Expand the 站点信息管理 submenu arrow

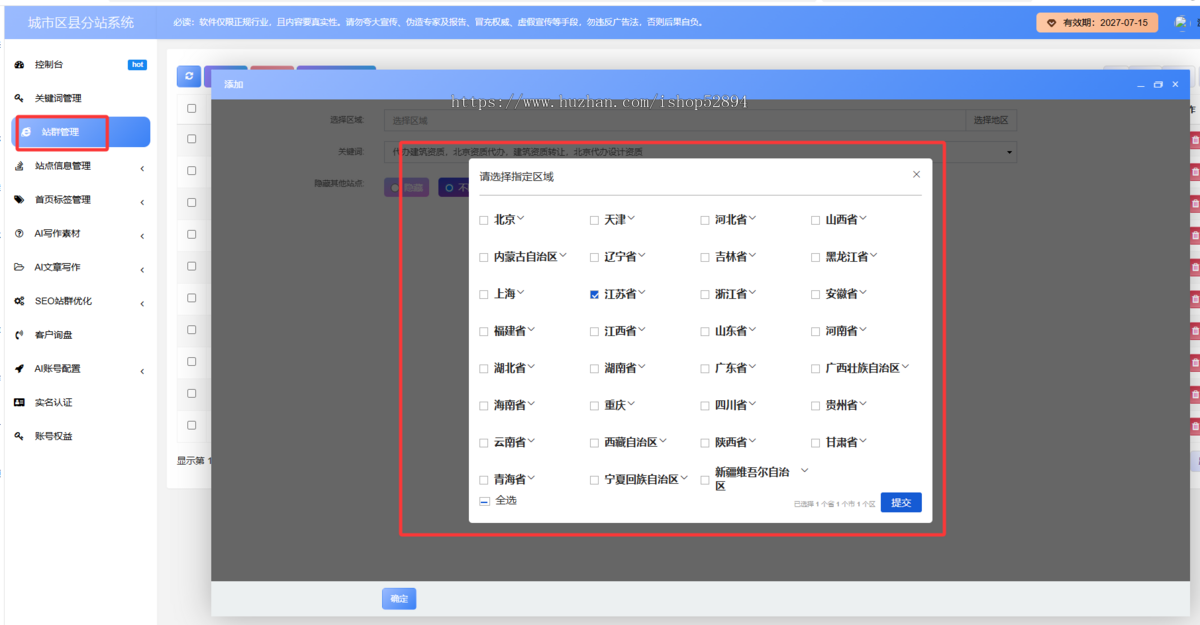point(142,167)
